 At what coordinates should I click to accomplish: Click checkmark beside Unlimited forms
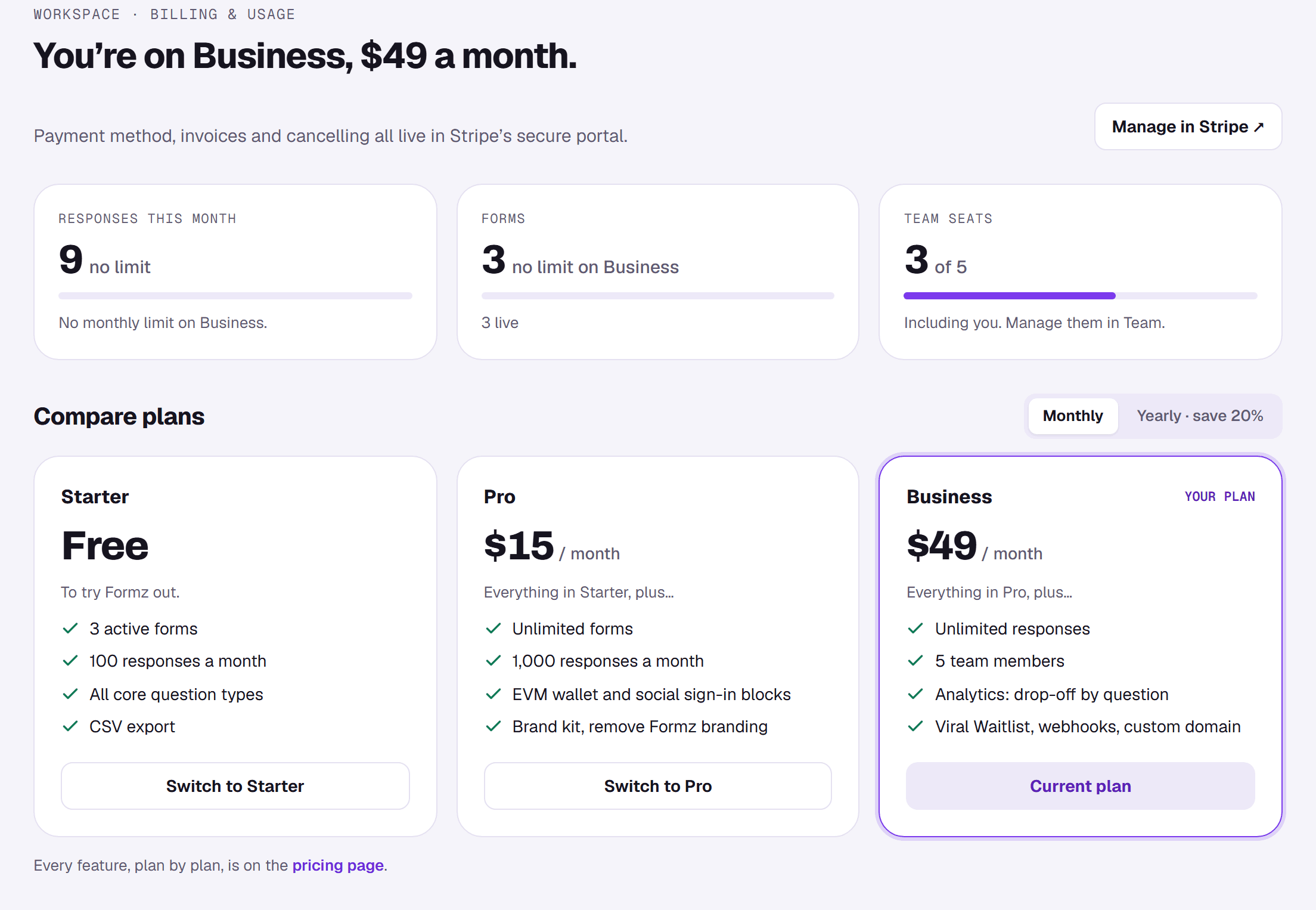tap(493, 629)
